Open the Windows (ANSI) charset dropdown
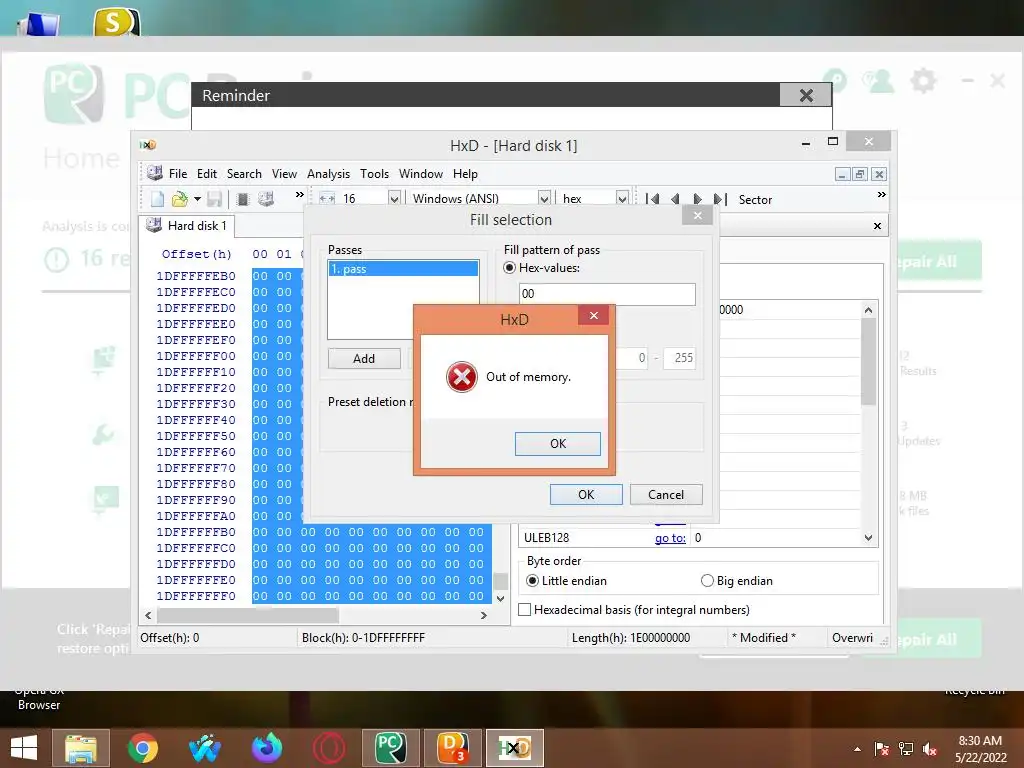Screen dimensions: 1024x768 [543, 199]
